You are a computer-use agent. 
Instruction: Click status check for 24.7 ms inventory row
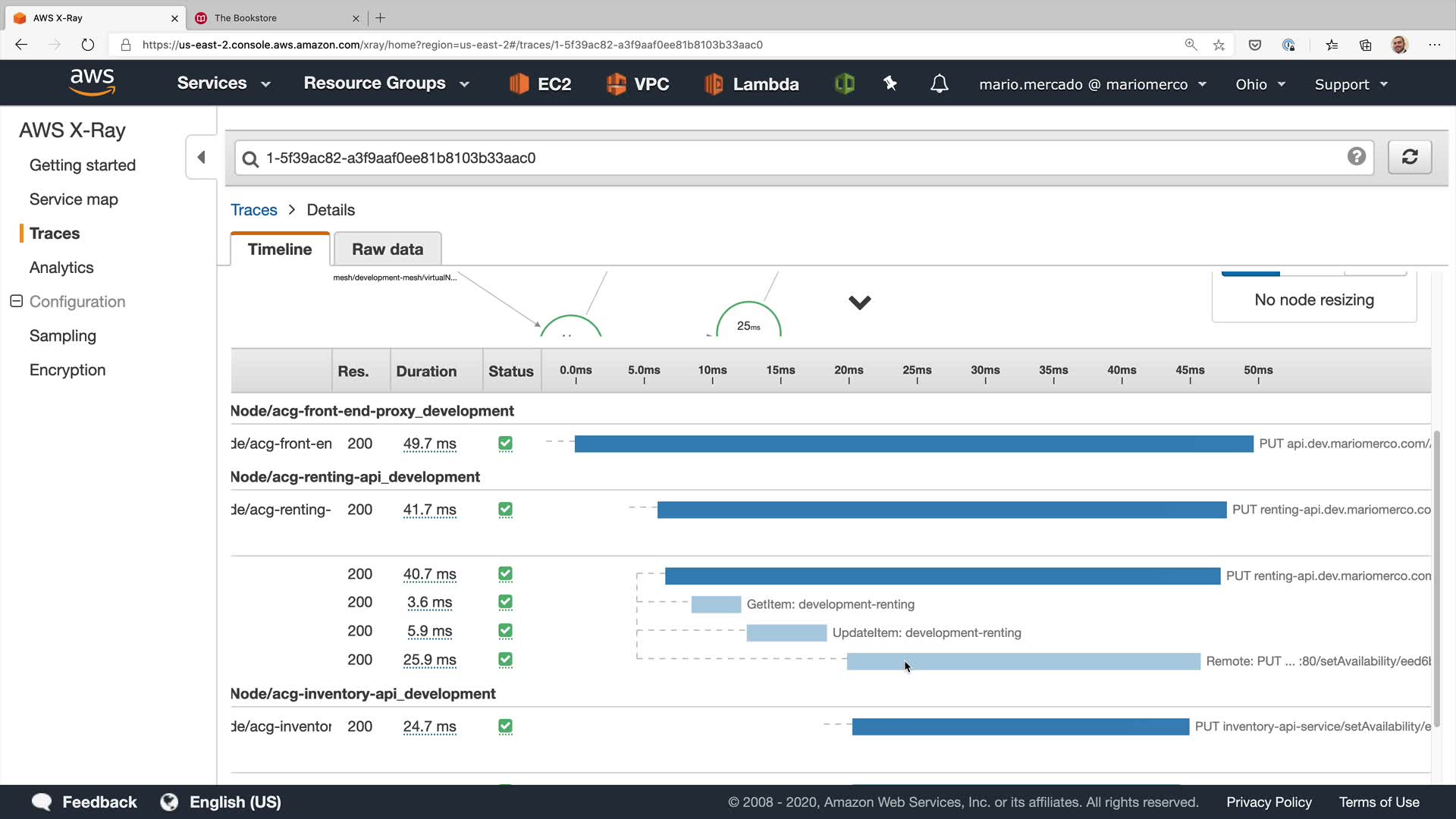point(505,726)
